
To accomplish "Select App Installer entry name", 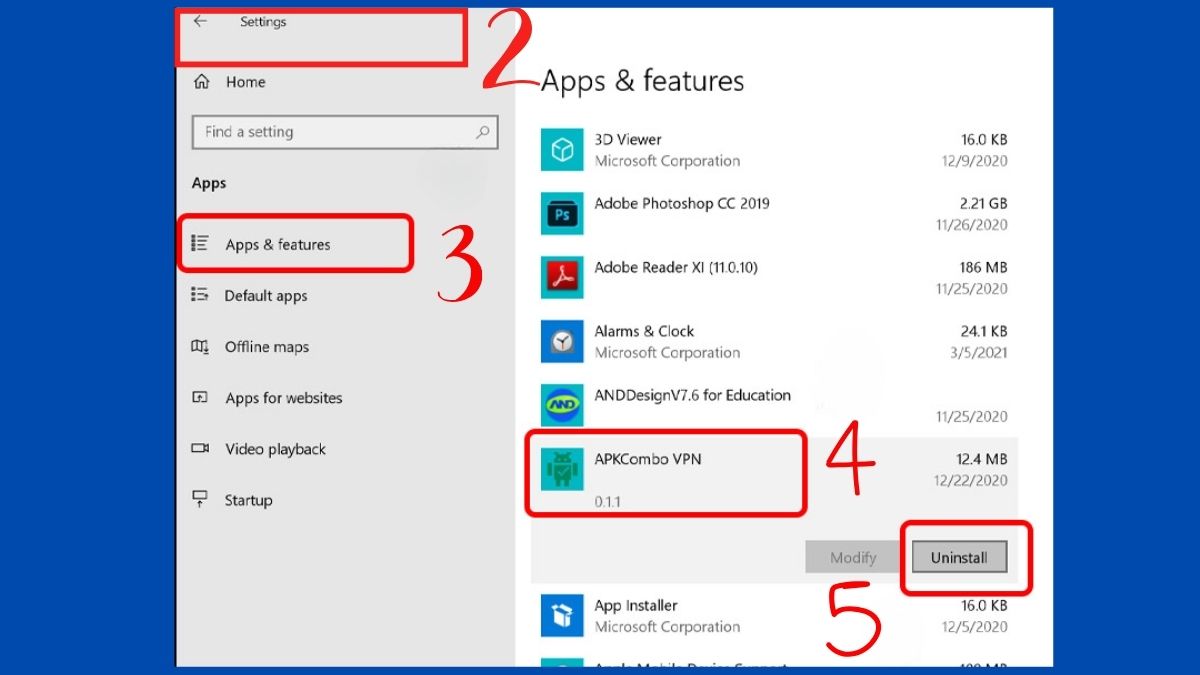I will [636, 605].
